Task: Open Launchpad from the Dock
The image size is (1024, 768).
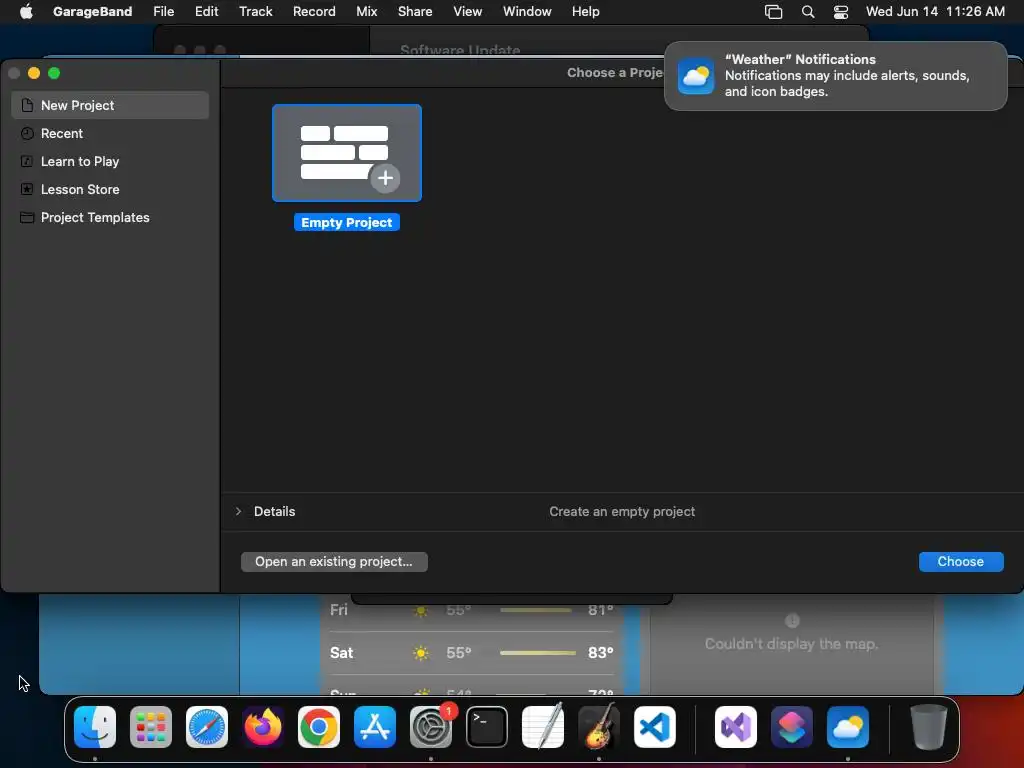Action: pyautogui.click(x=151, y=727)
